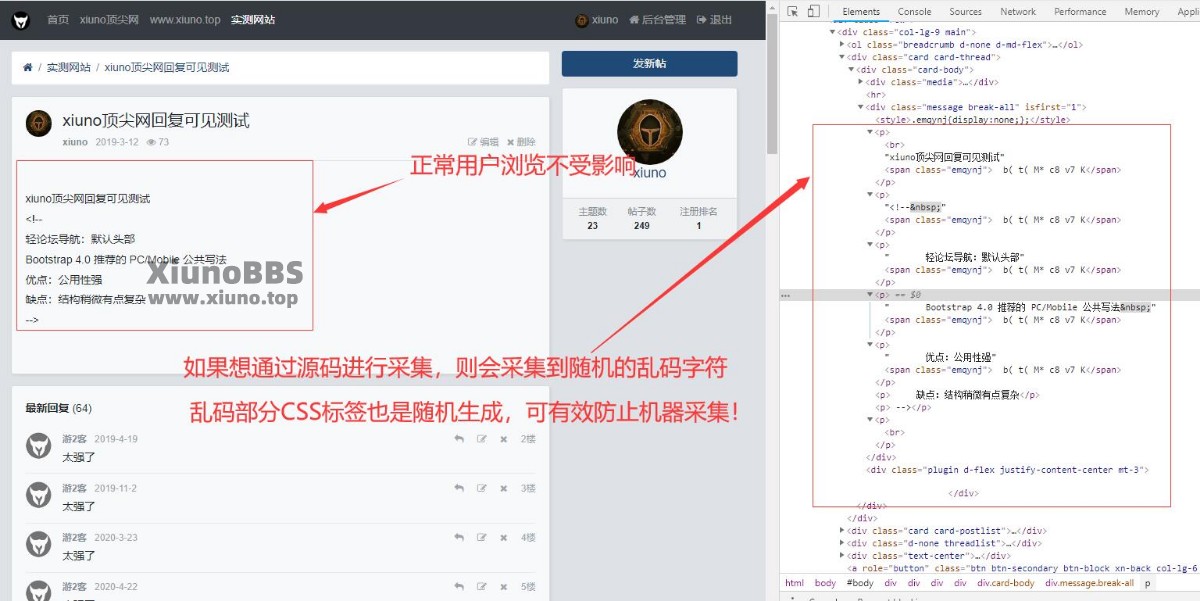
Task: Go to 首页 in the navbar
Action: pos(58,20)
